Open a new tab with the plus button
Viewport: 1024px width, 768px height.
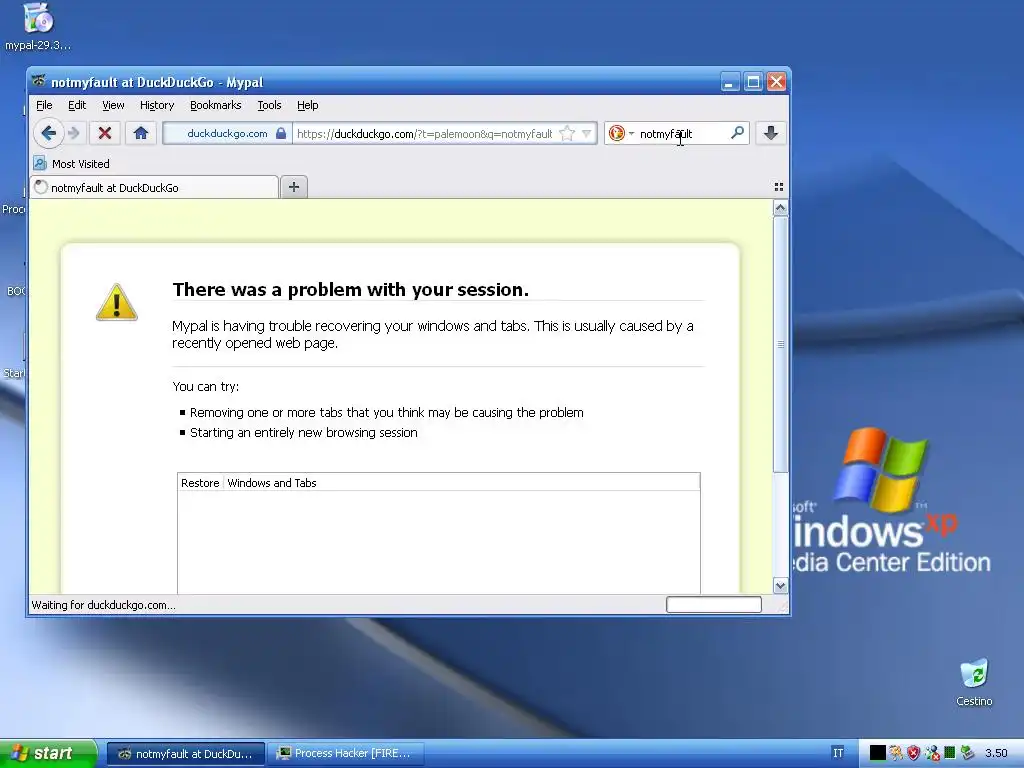tap(294, 187)
